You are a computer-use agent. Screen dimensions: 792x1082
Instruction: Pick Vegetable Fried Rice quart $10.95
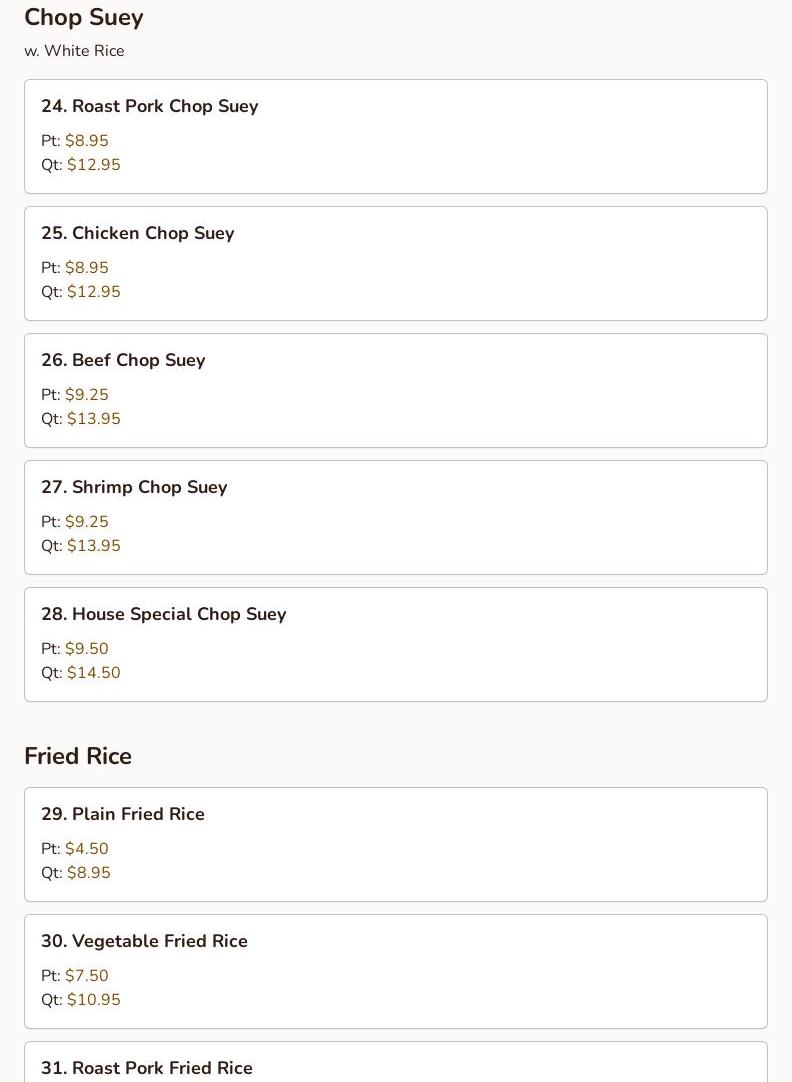point(94,999)
